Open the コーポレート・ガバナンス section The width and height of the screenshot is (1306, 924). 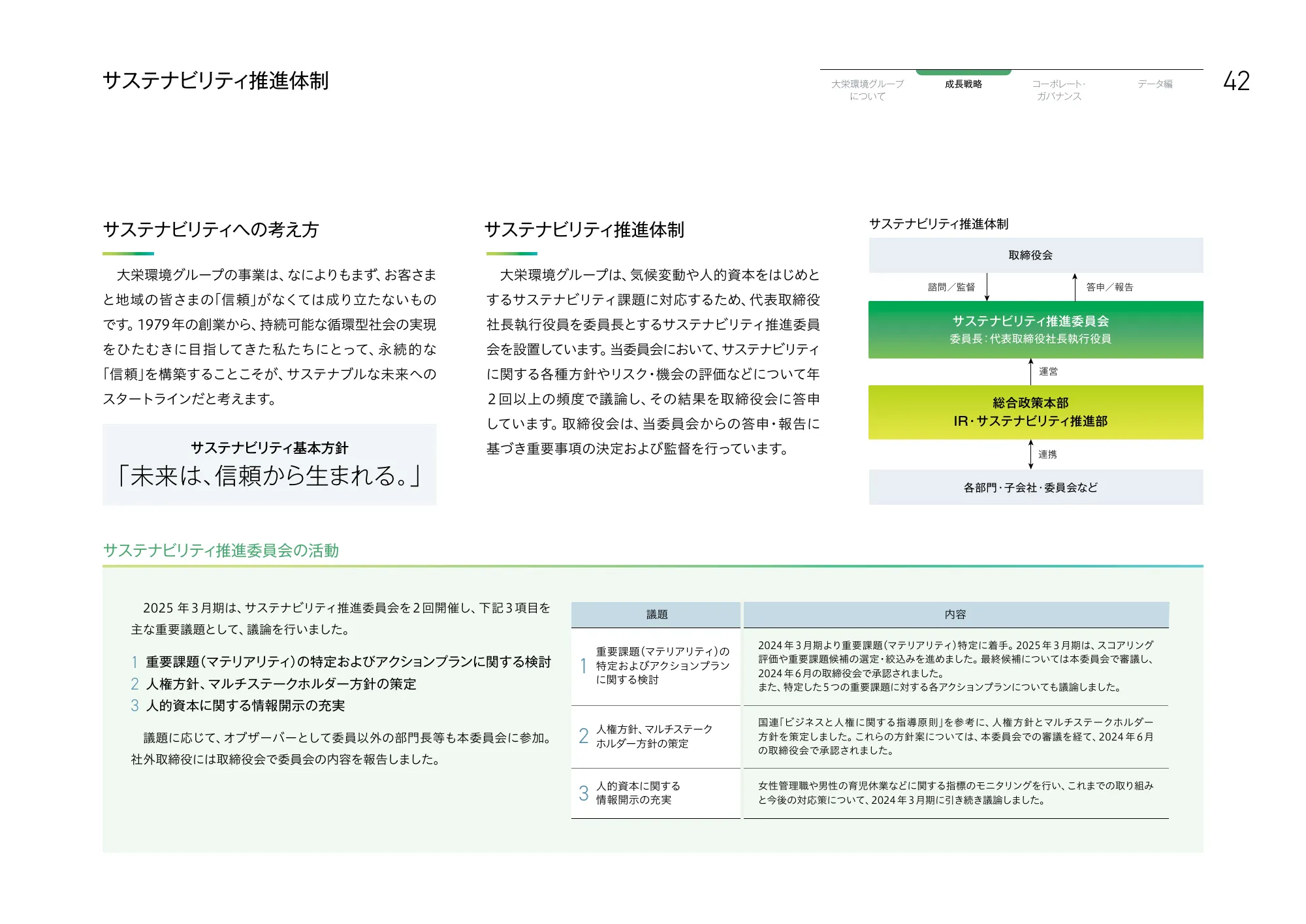1059,89
